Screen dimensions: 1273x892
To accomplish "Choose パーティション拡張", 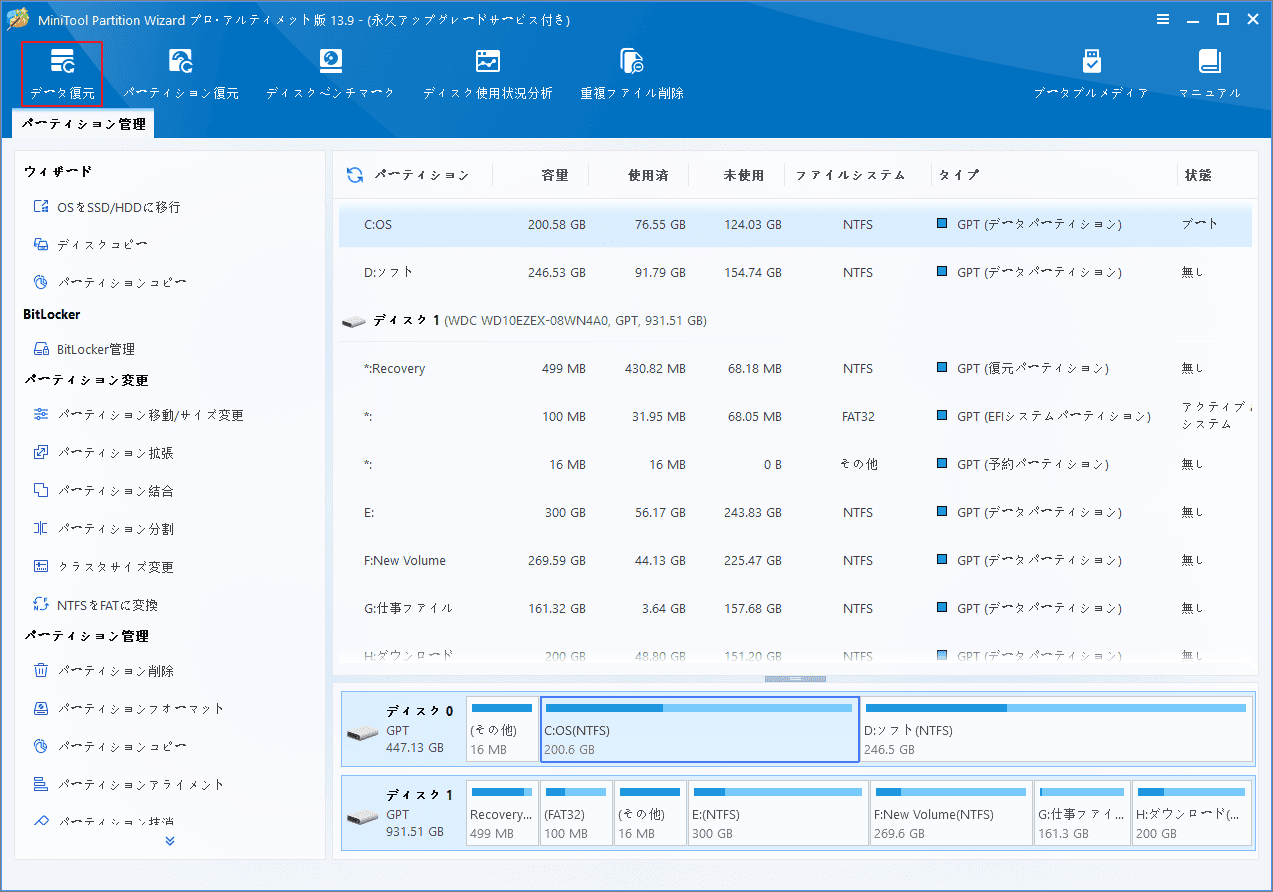I will pos(103,453).
